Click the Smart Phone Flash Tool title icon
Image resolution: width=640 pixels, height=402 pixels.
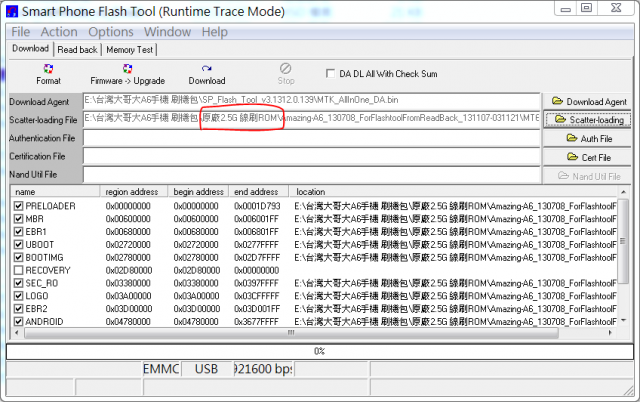tap(12, 11)
